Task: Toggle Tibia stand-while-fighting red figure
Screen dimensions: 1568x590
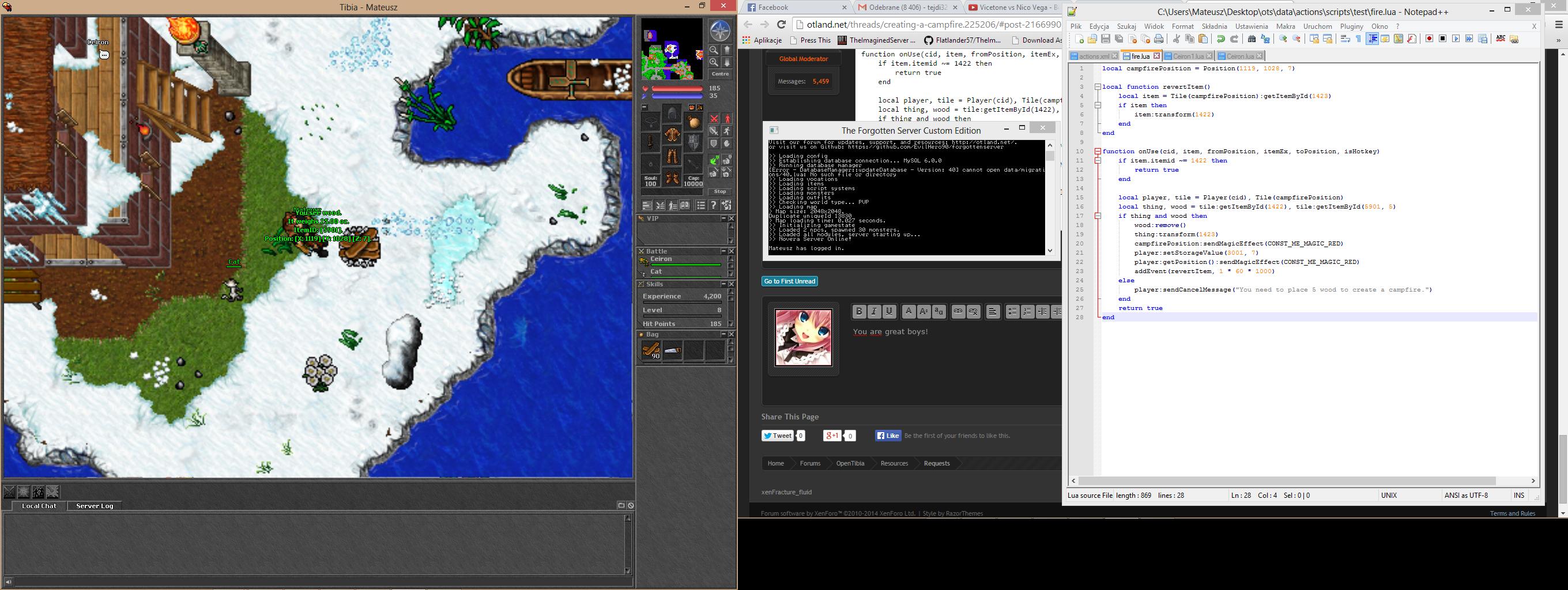Action: pyautogui.click(x=727, y=119)
